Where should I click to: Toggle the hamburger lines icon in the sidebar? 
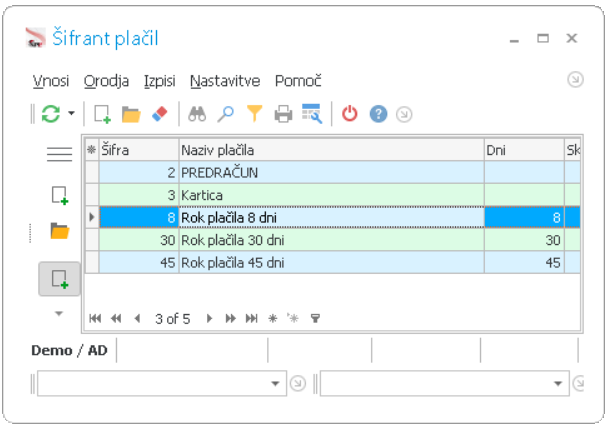coord(59,154)
